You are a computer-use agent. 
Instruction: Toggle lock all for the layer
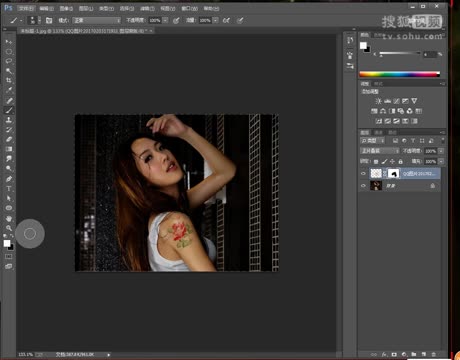coord(401,161)
